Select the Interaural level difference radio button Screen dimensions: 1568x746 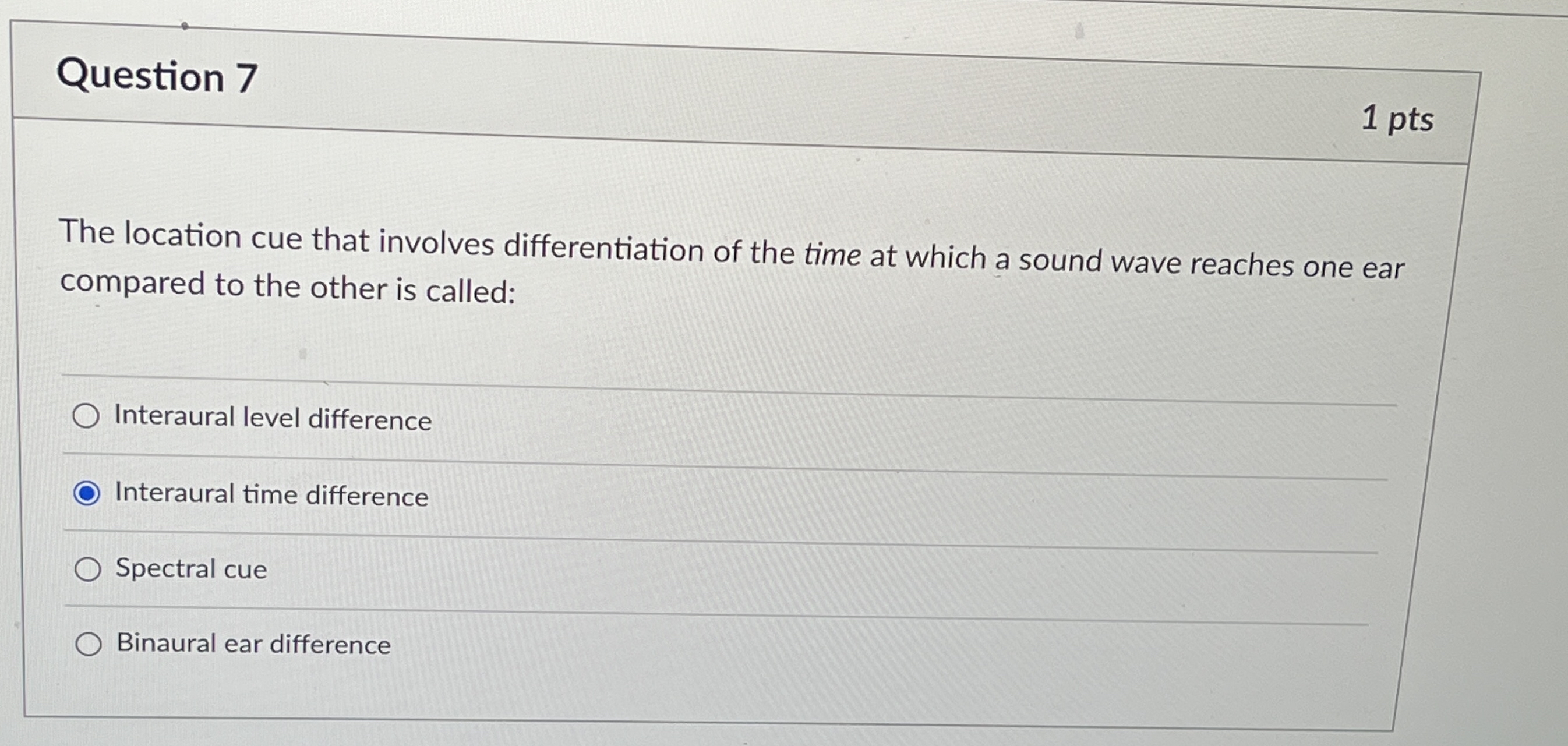[87, 417]
